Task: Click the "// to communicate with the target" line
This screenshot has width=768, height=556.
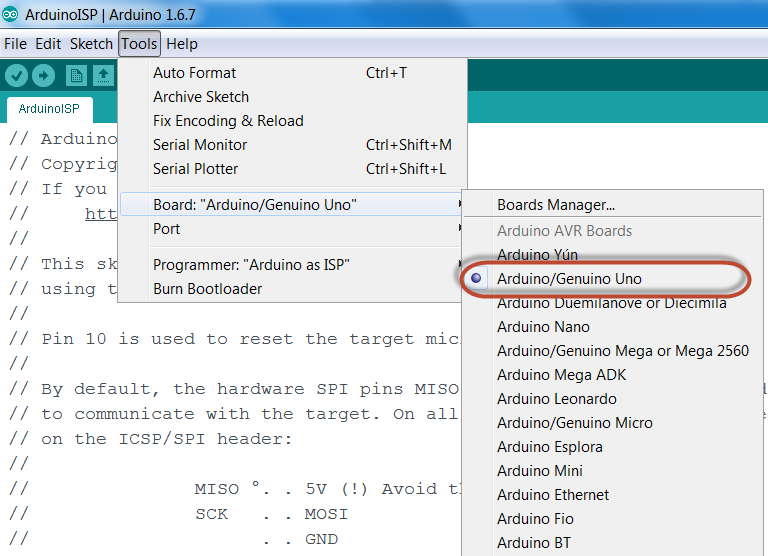Action: click(234, 414)
